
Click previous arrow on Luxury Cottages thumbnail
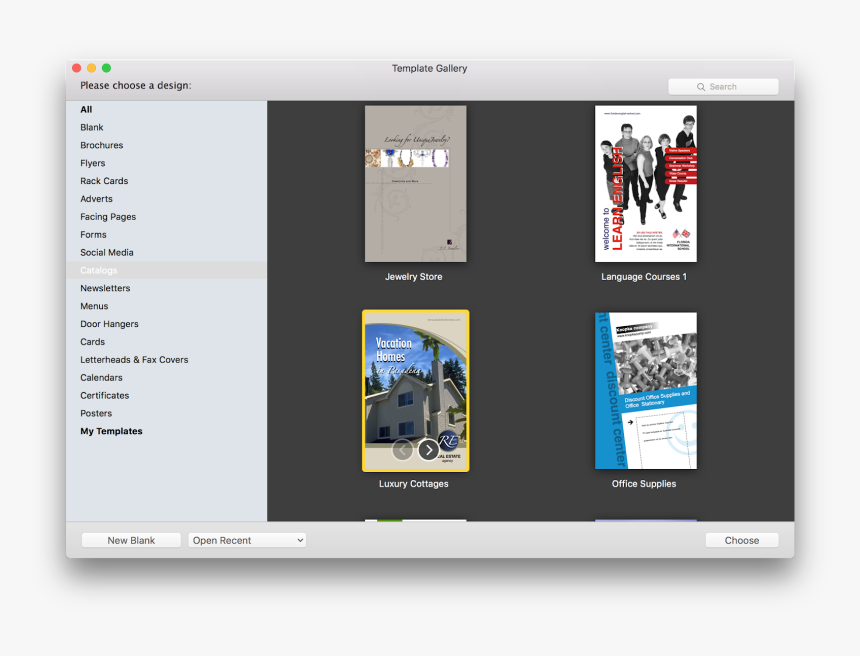coord(402,450)
